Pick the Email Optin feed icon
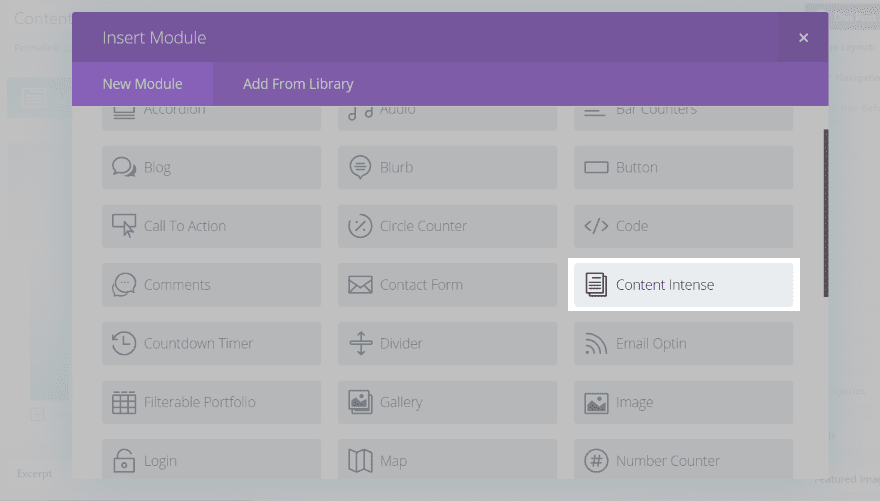 click(x=596, y=344)
